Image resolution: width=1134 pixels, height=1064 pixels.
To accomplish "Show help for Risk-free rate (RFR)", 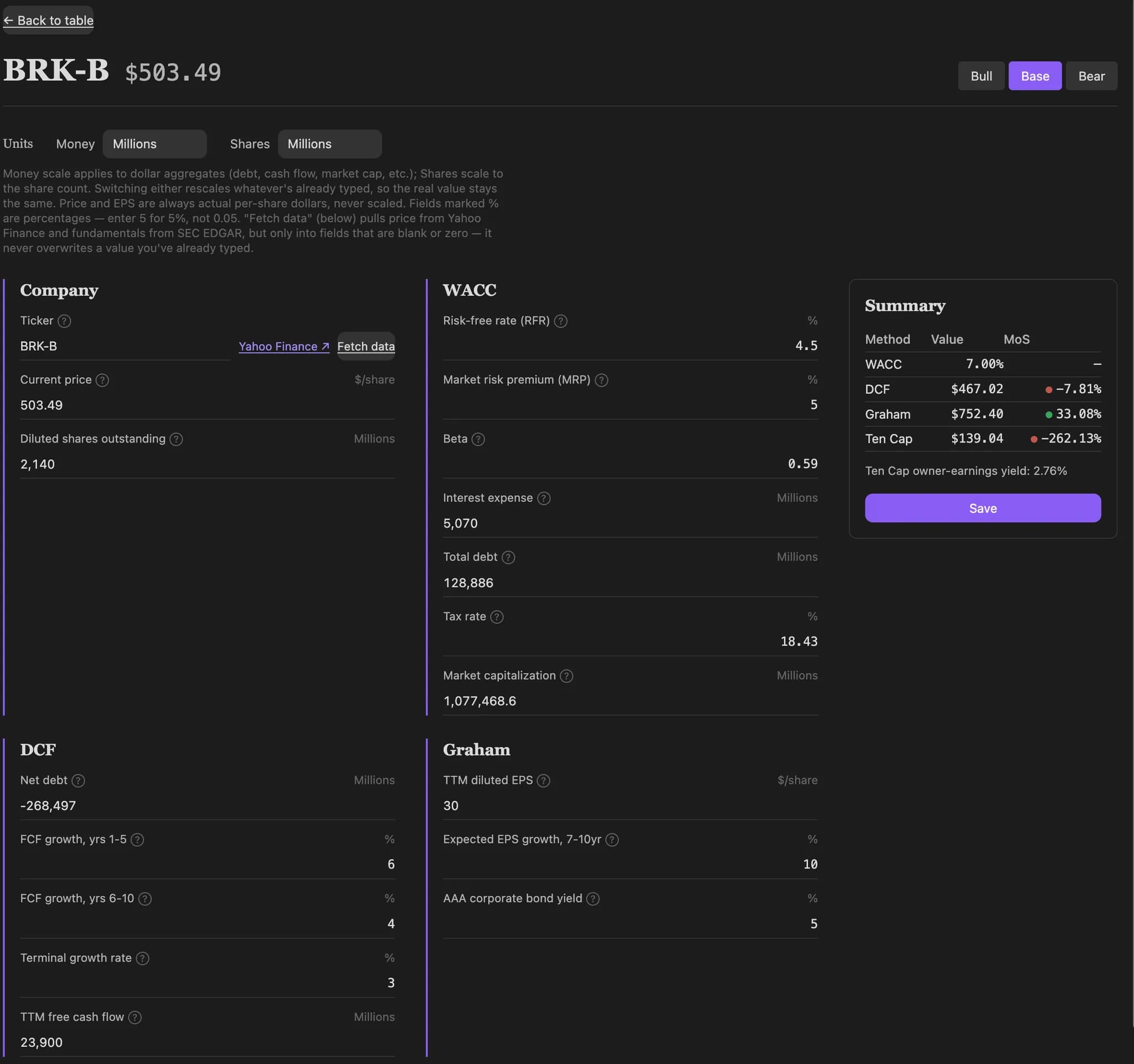I will (561, 321).
